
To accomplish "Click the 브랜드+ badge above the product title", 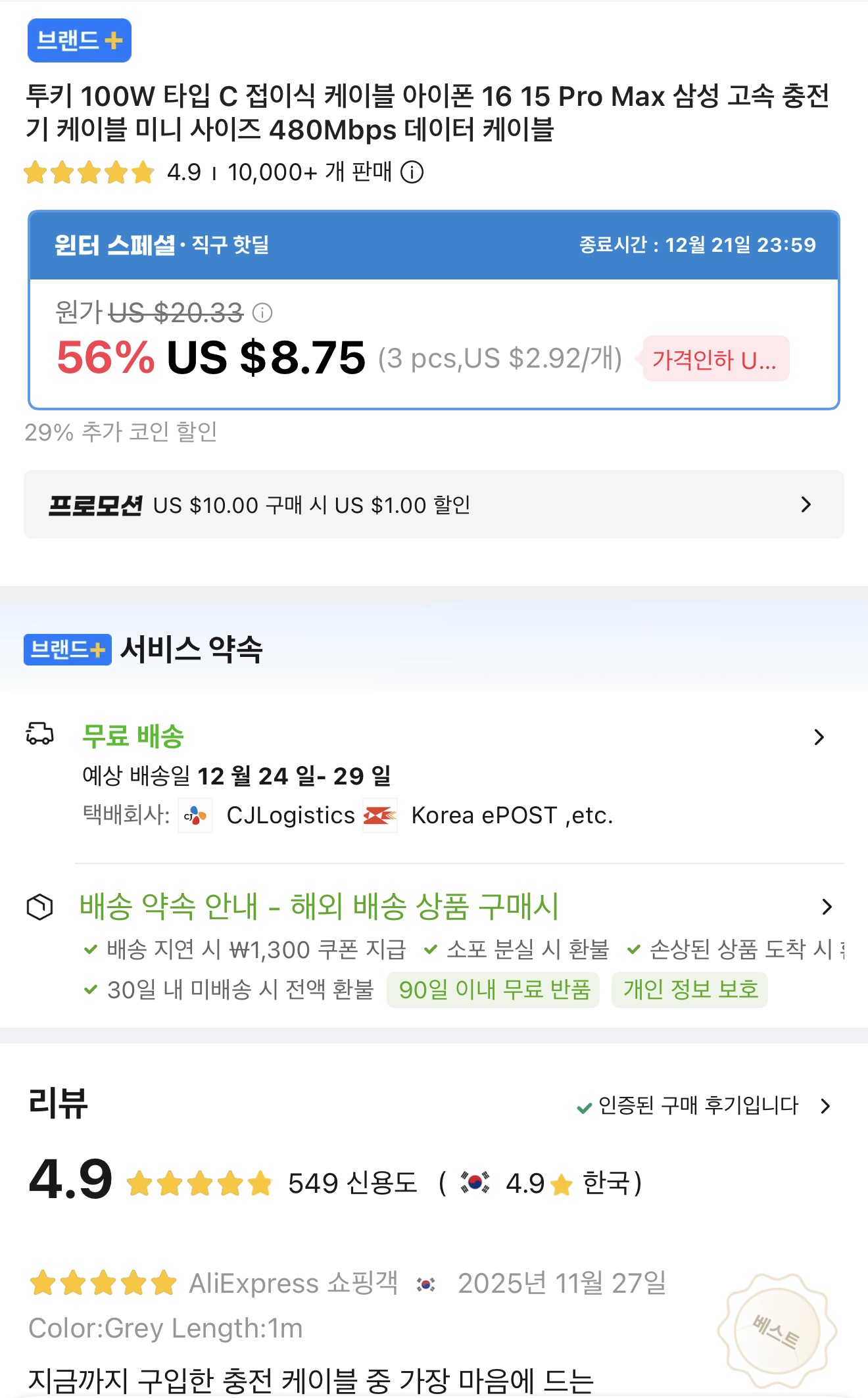I will click(79, 41).
